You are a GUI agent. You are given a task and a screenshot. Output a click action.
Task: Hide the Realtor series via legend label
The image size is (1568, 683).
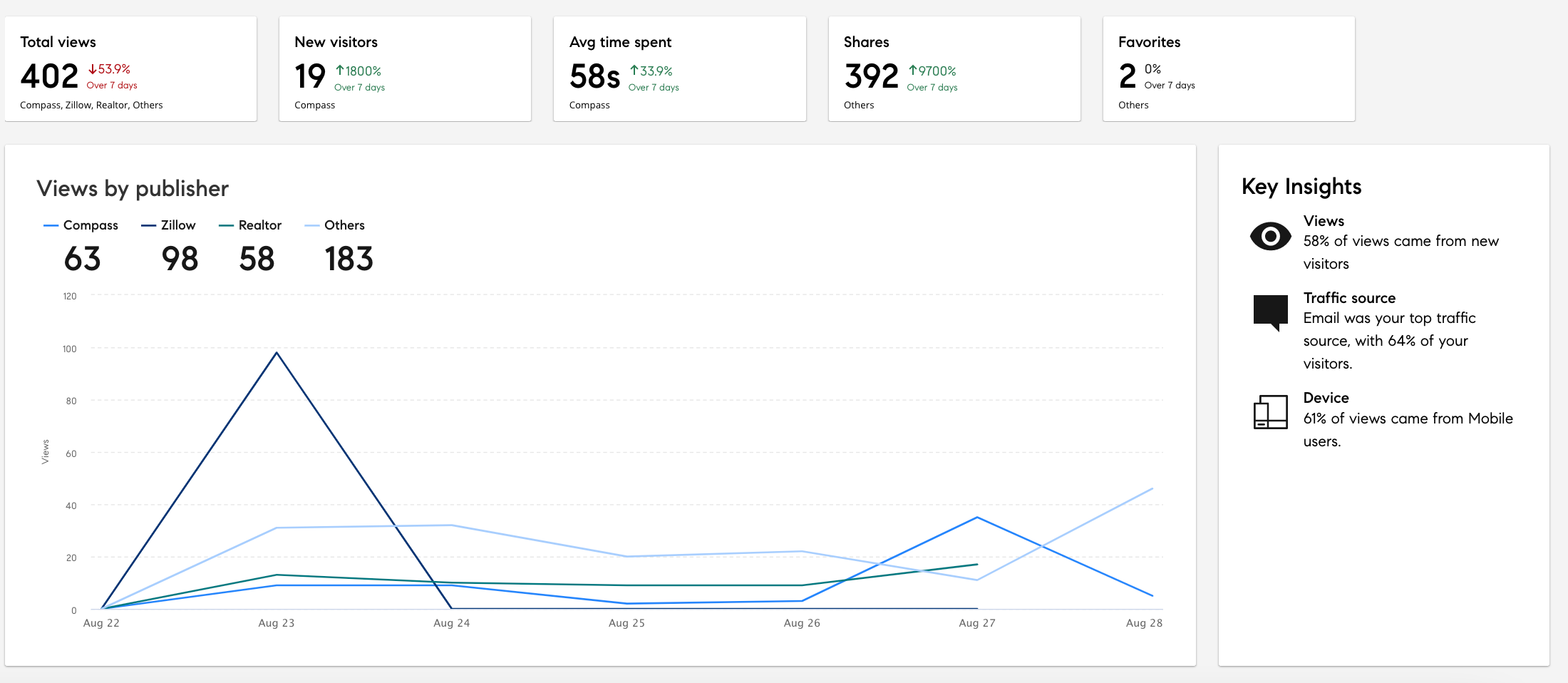coord(259,225)
